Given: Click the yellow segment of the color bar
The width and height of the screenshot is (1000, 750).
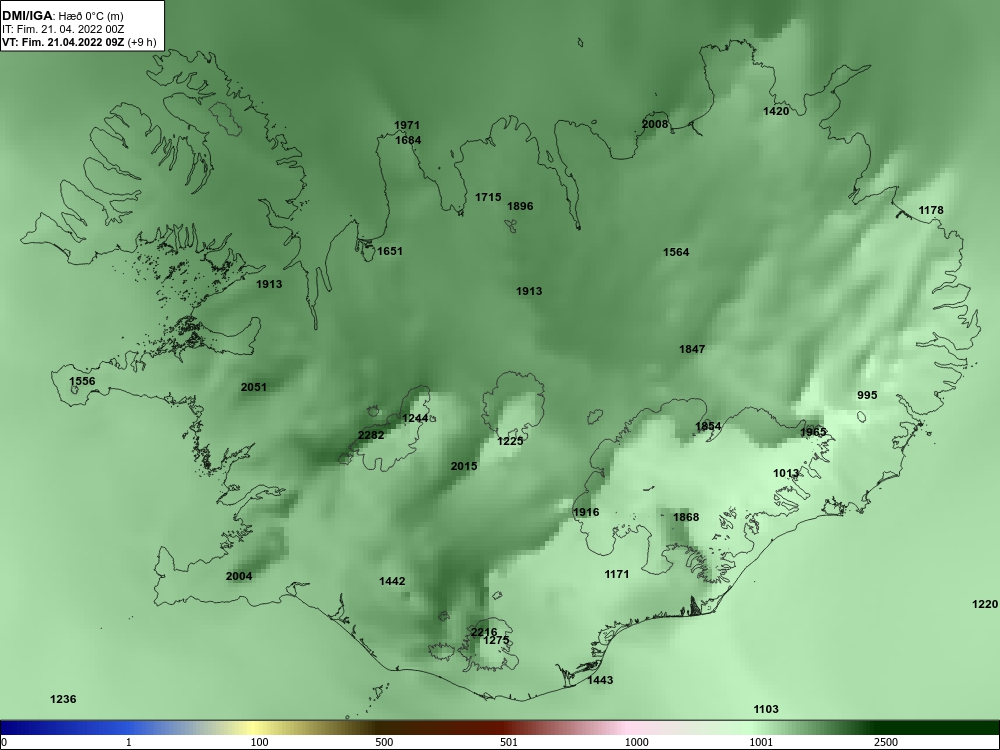Looking at the screenshot, I should point(255,728).
